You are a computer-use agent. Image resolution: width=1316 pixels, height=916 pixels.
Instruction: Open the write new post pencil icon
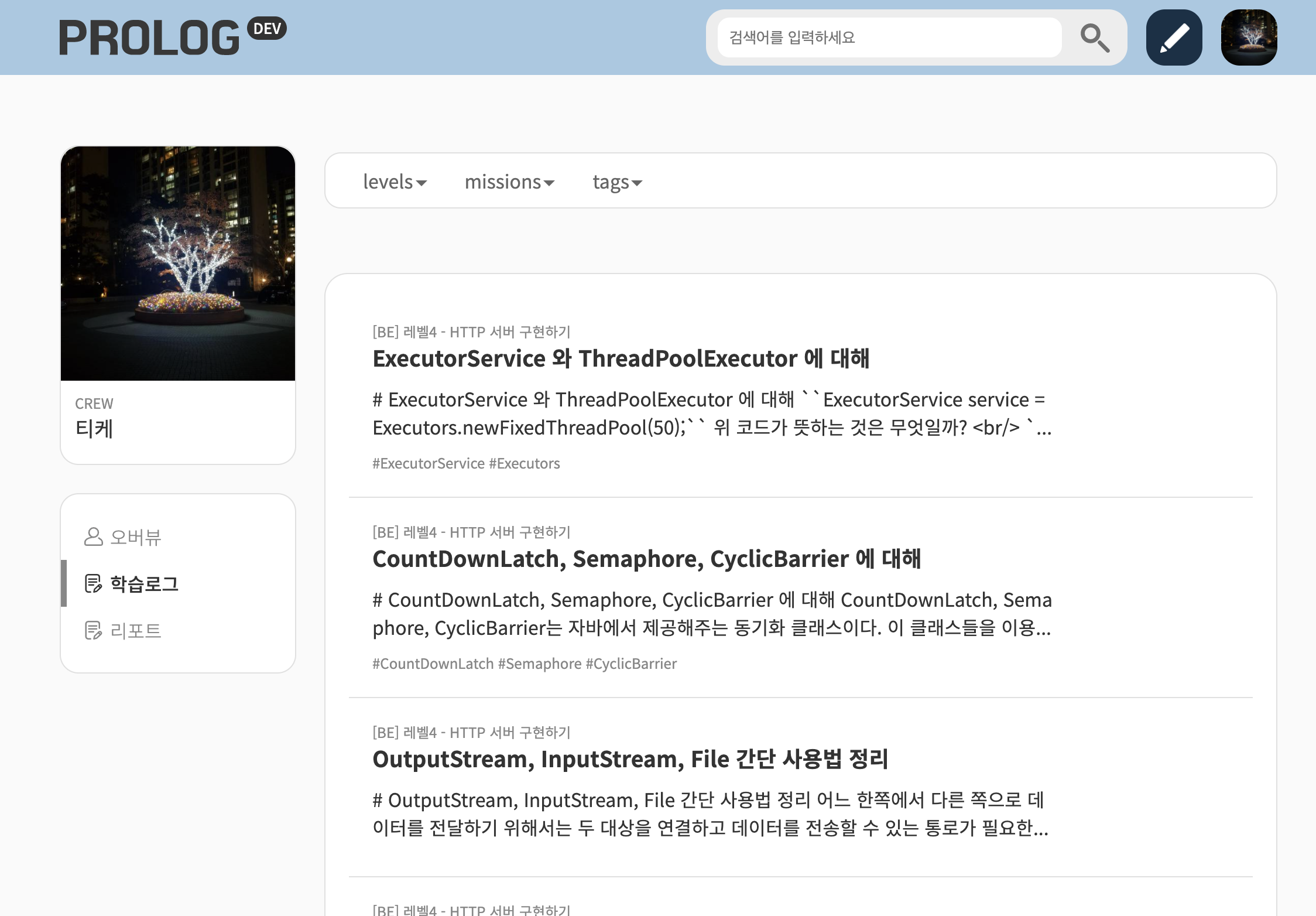(1173, 37)
